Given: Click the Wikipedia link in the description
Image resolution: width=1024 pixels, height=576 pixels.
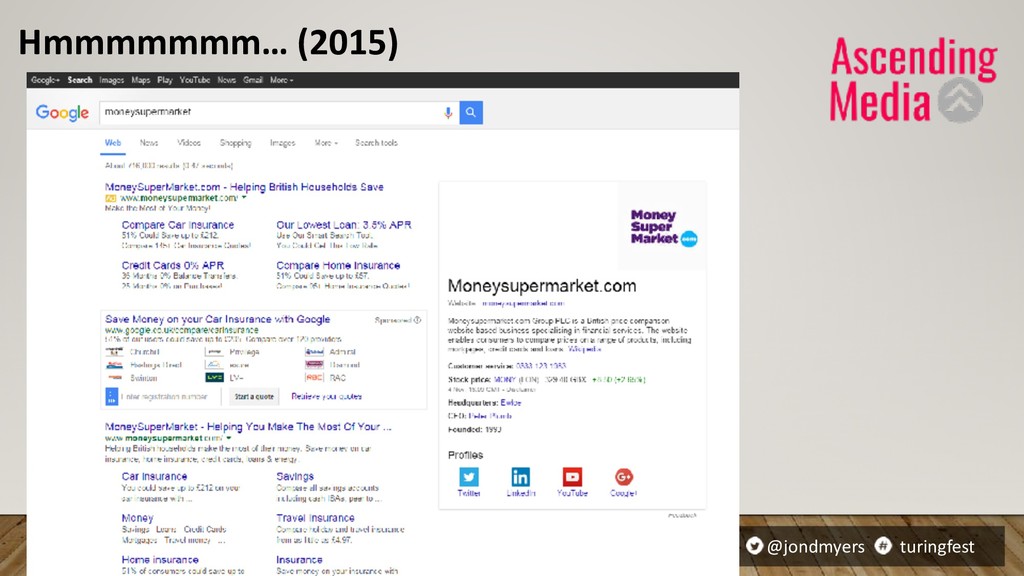Looking at the screenshot, I should click(x=584, y=349).
